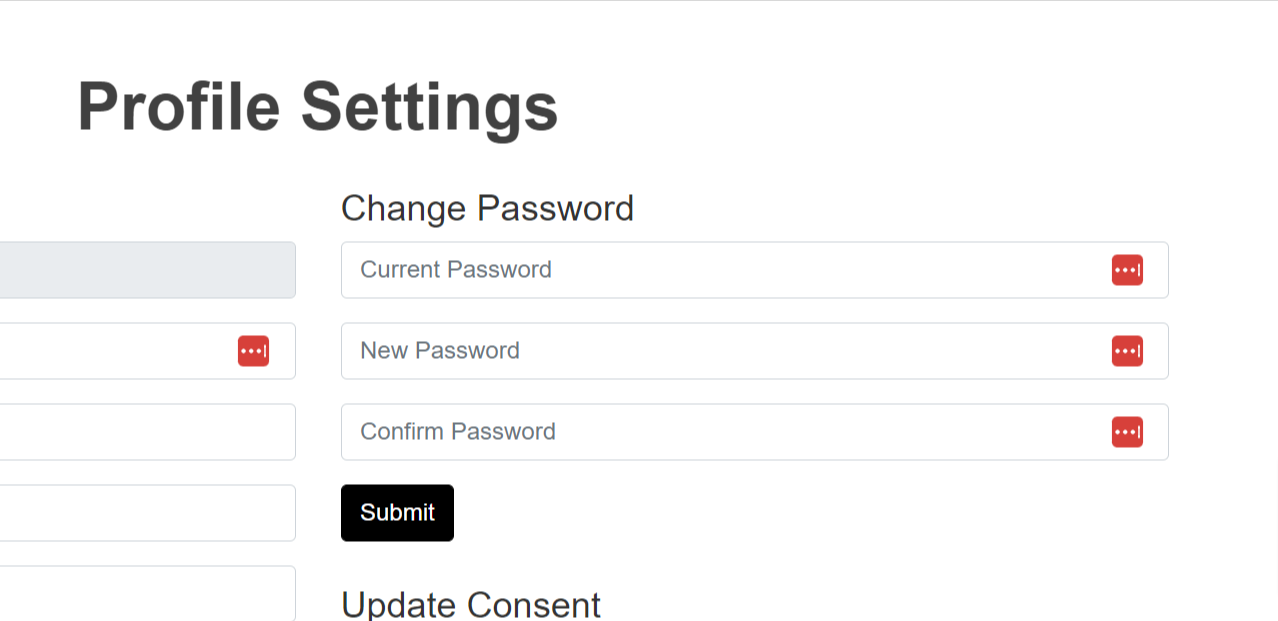Click the word Change in section heading
Viewport: 1278px width, 621px height.
click(x=404, y=208)
